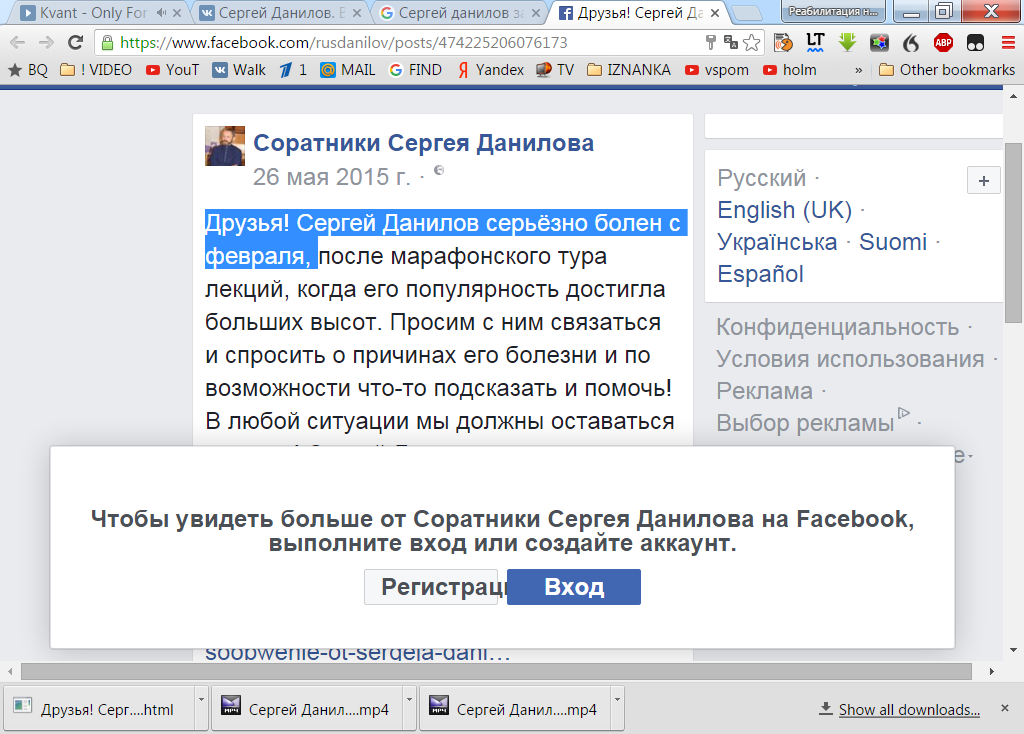Image resolution: width=1024 pixels, height=734 pixels.
Task: Open the LanguageTool LT extension
Action: (x=815, y=43)
